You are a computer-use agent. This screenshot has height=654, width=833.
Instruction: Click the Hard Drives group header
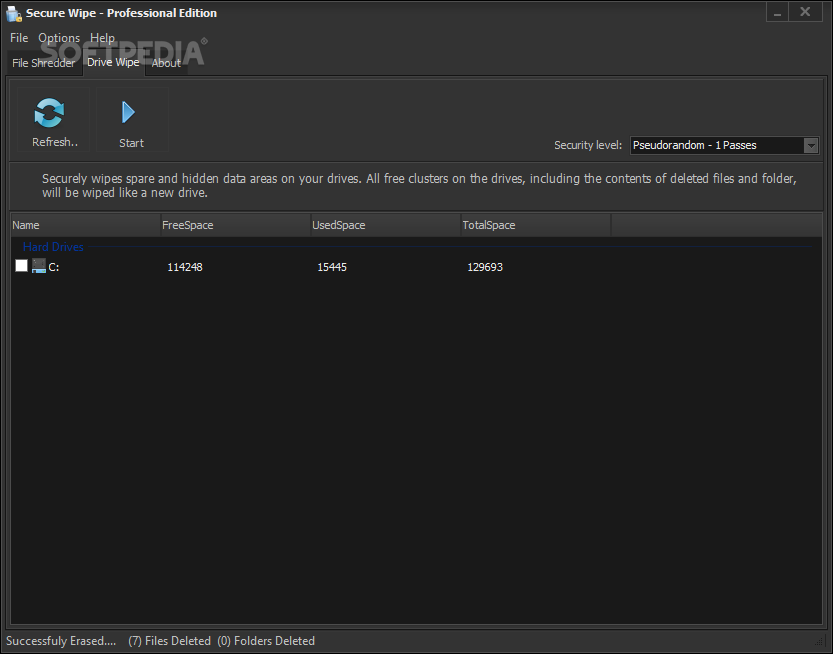(x=53, y=247)
